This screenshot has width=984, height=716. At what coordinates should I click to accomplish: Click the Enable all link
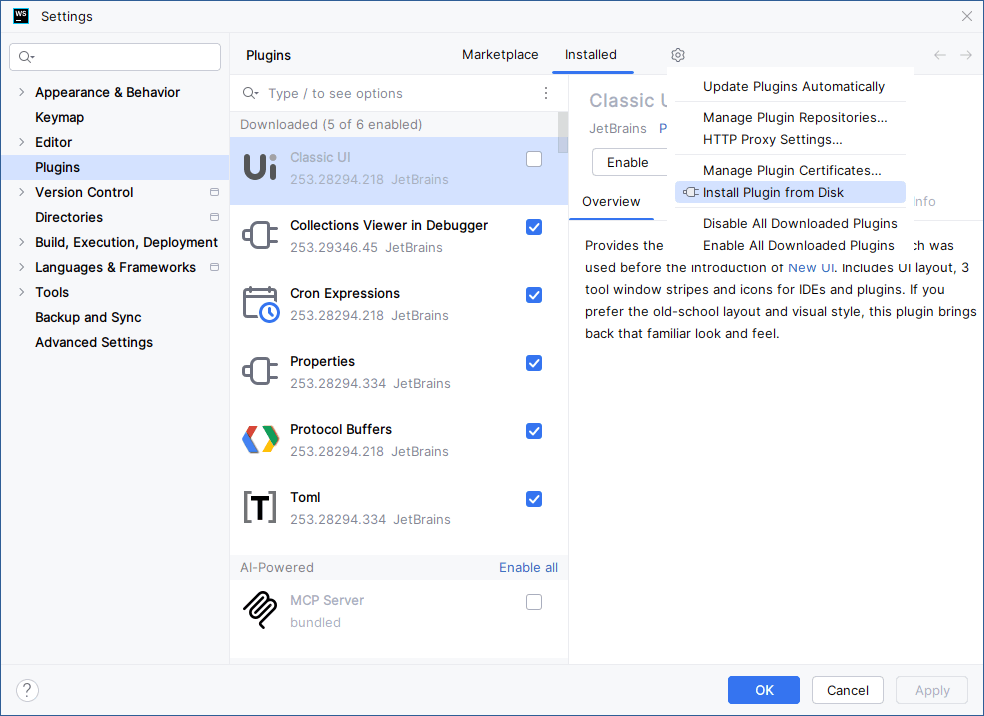click(x=528, y=567)
